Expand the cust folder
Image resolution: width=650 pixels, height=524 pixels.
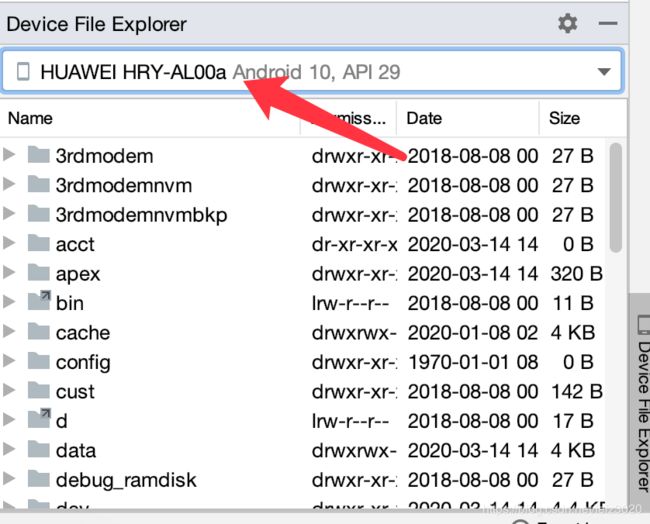pyautogui.click(x=9, y=390)
